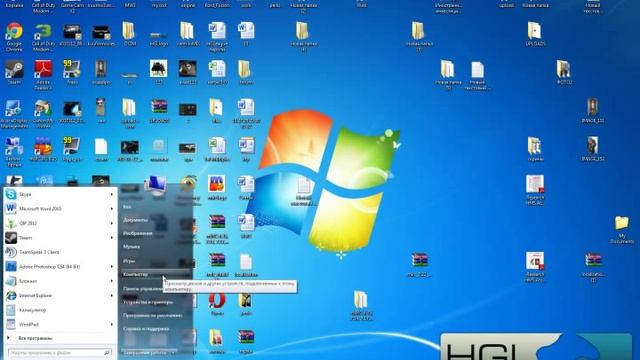Open Документы in the Start menu
The image size is (640, 360).
tap(136, 220)
